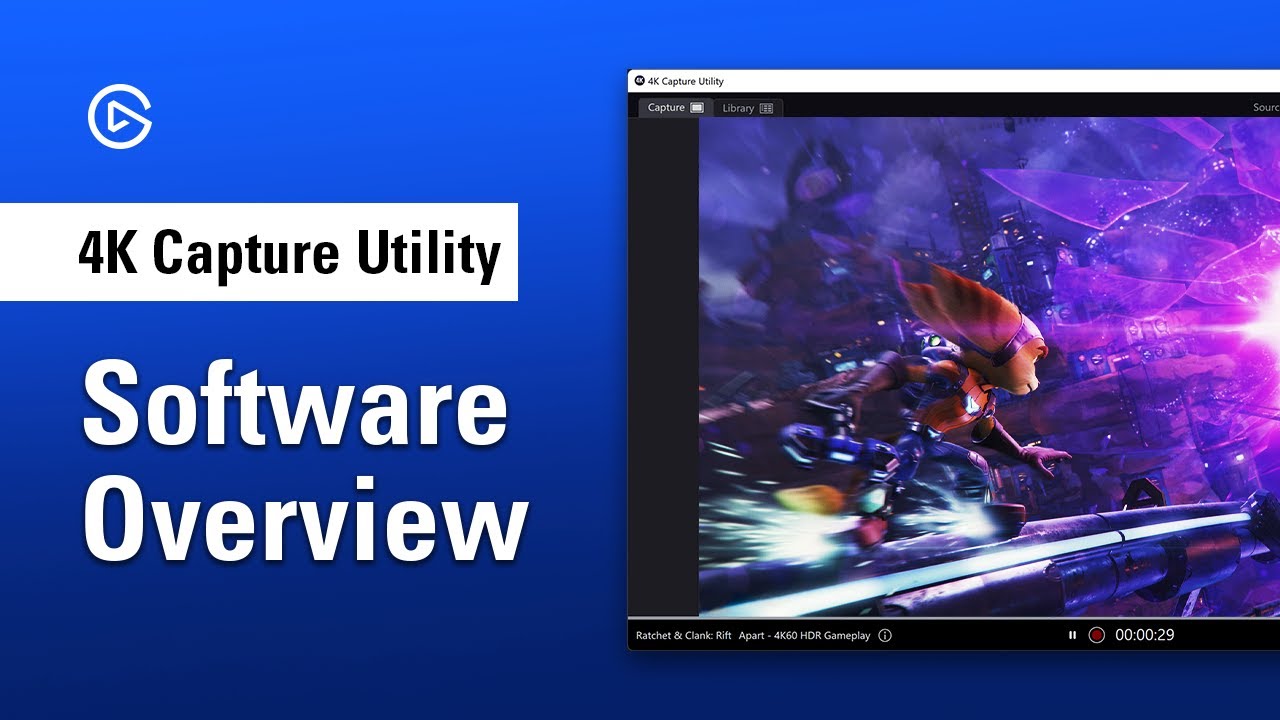Click the Elgato logo on the blue banner

point(120,117)
